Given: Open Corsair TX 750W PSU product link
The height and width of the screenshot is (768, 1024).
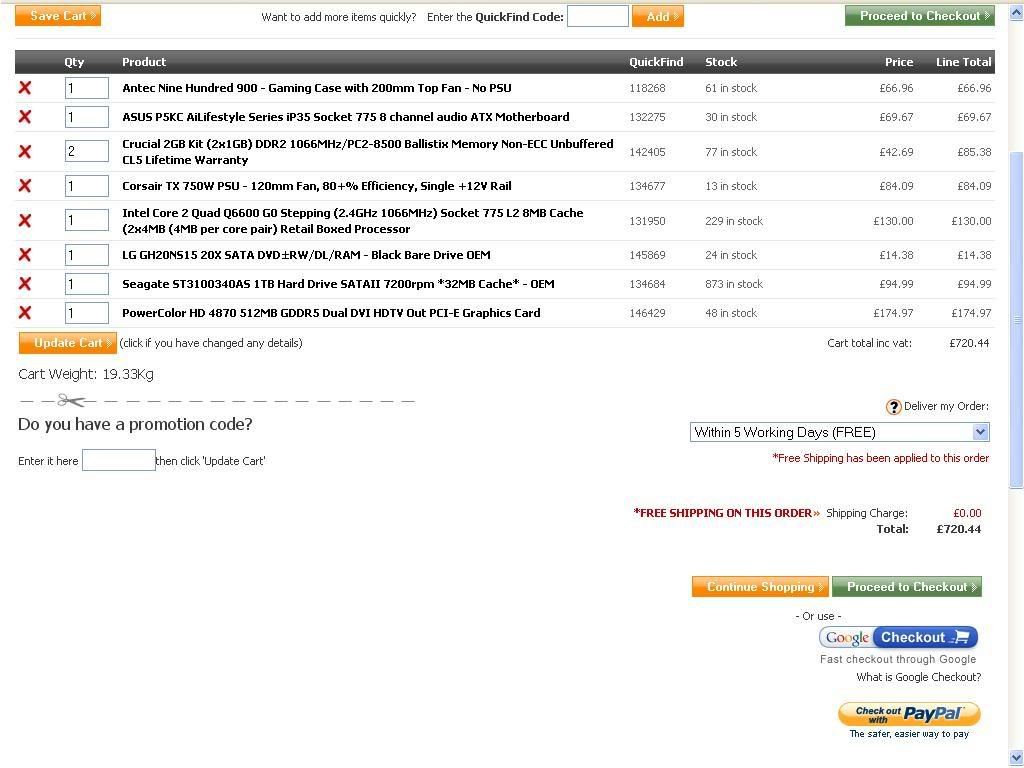Looking at the screenshot, I should click(317, 186).
